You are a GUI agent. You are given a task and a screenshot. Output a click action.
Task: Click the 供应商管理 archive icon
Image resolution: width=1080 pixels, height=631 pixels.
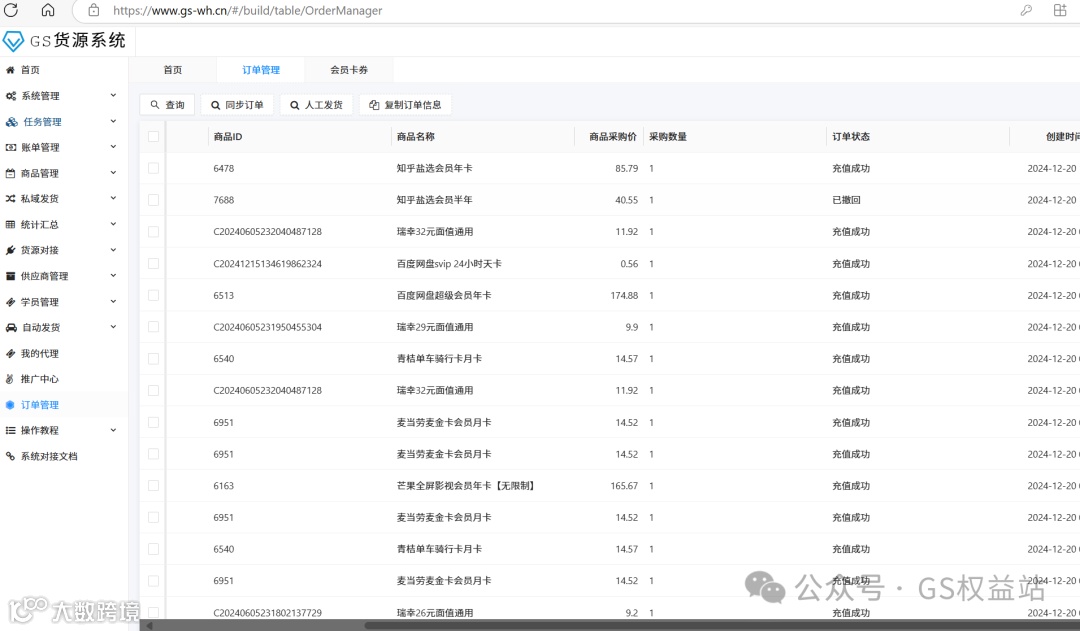(10, 276)
